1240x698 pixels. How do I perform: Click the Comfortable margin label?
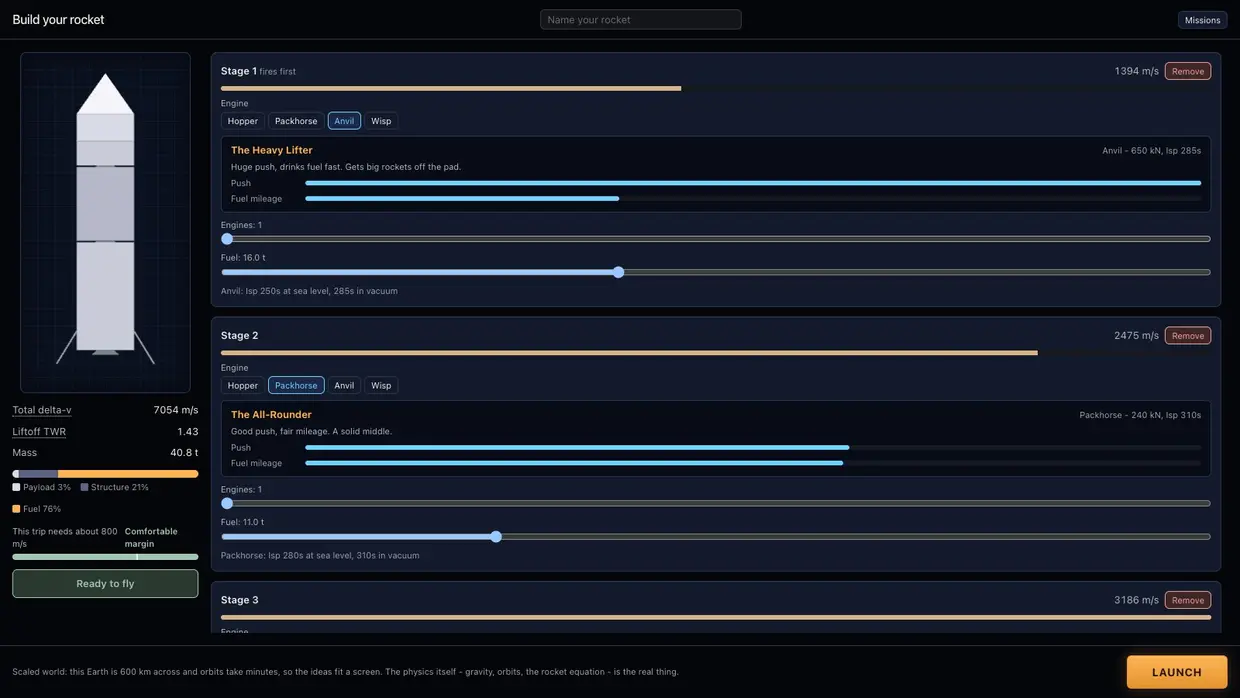point(151,537)
